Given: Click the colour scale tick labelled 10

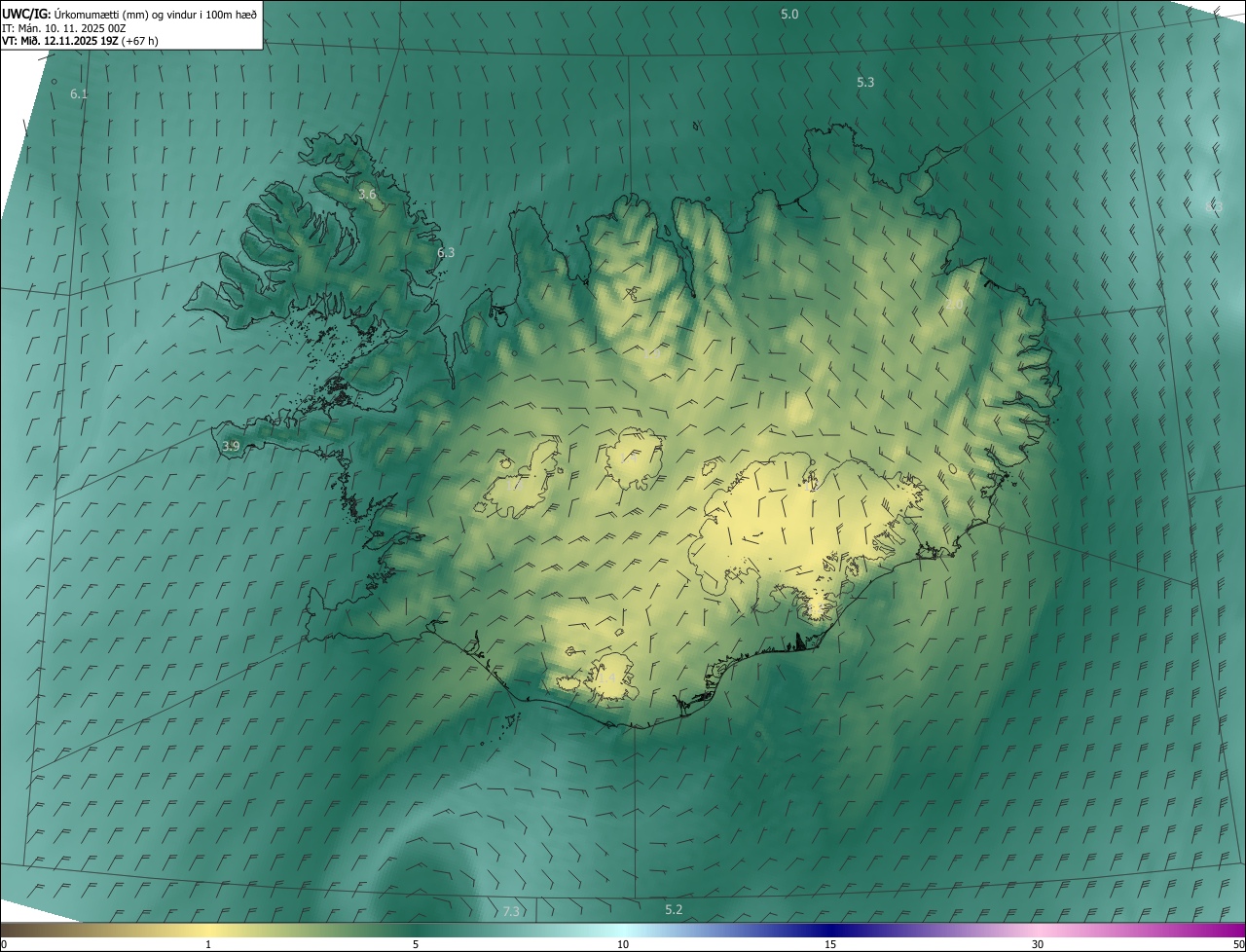Looking at the screenshot, I should point(623,944).
